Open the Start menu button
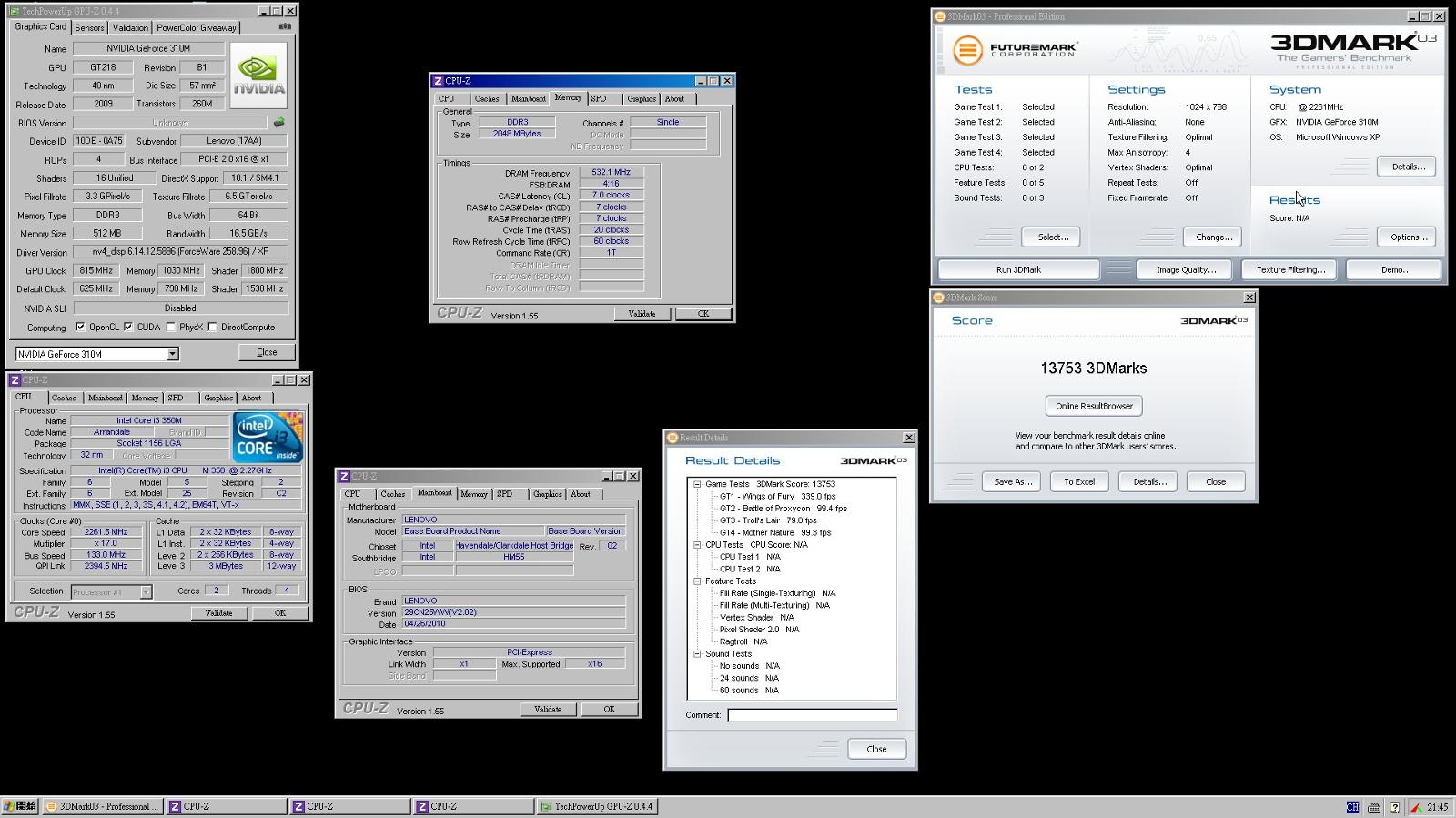1456x818 pixels. point(19,806)
